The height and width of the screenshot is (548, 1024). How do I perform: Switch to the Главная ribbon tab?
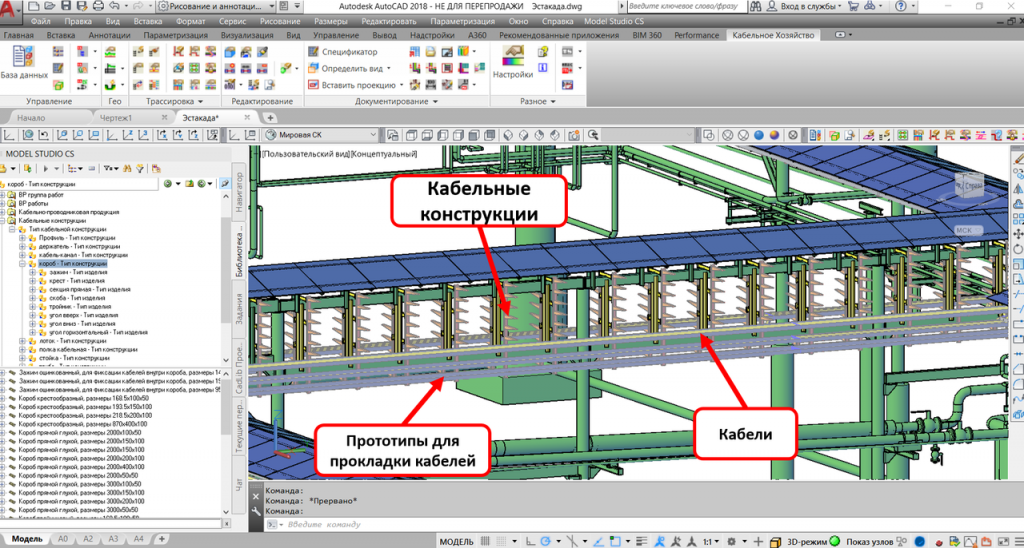[x=18, y=35]
